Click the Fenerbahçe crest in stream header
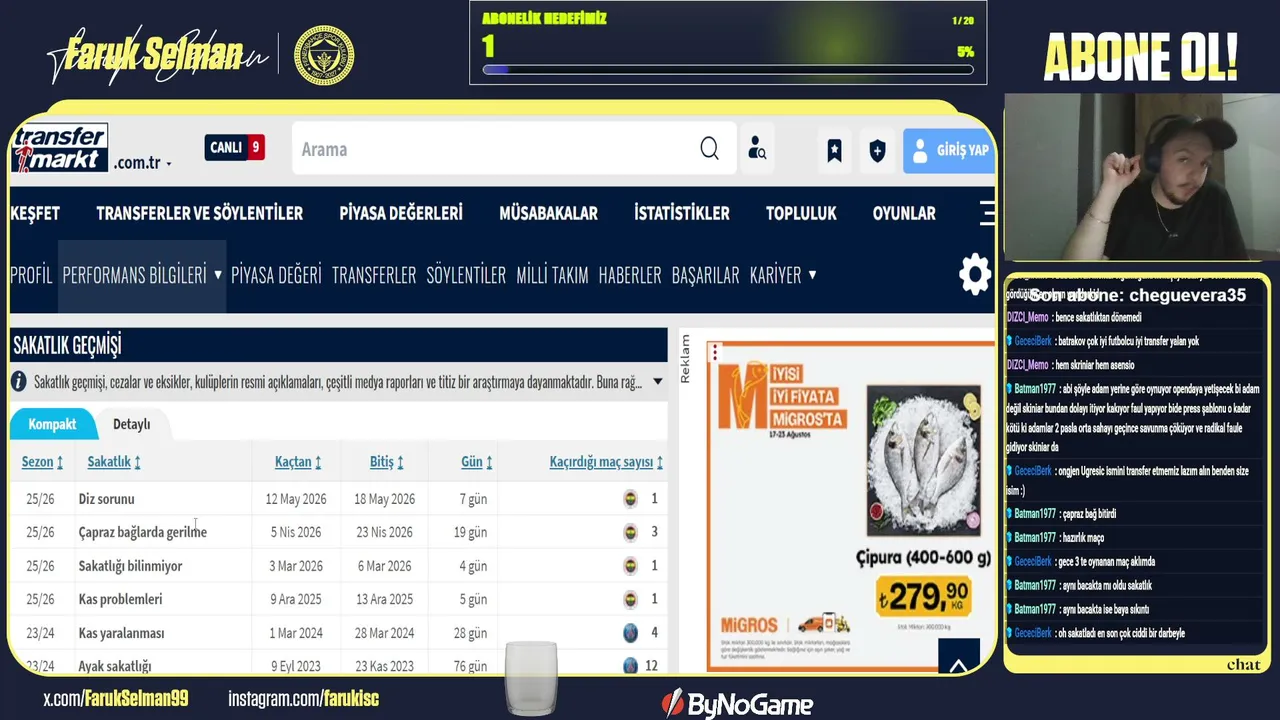1280x720 pixels. (324, 55)
